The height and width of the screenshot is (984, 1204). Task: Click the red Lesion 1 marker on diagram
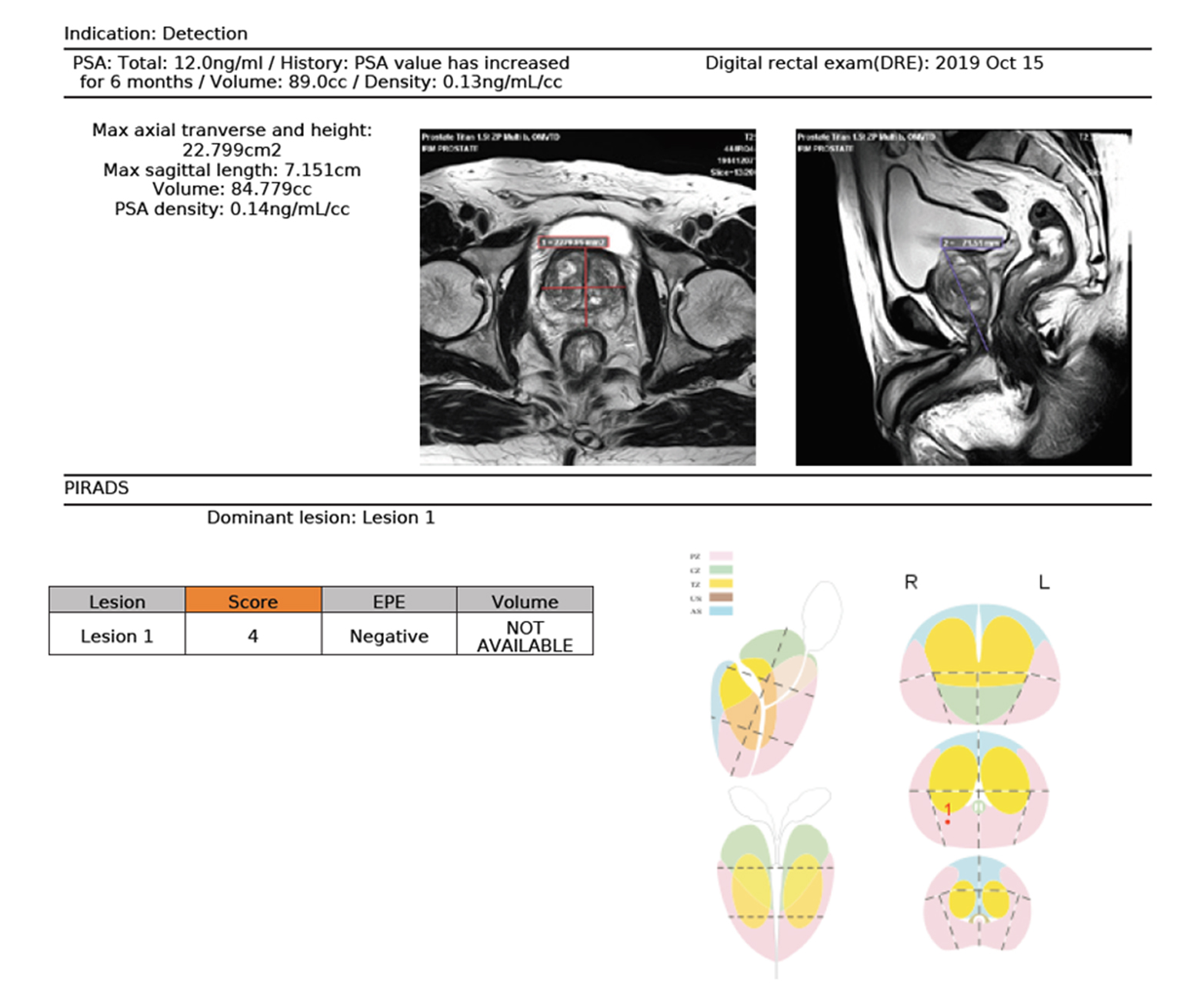(948, 822)
